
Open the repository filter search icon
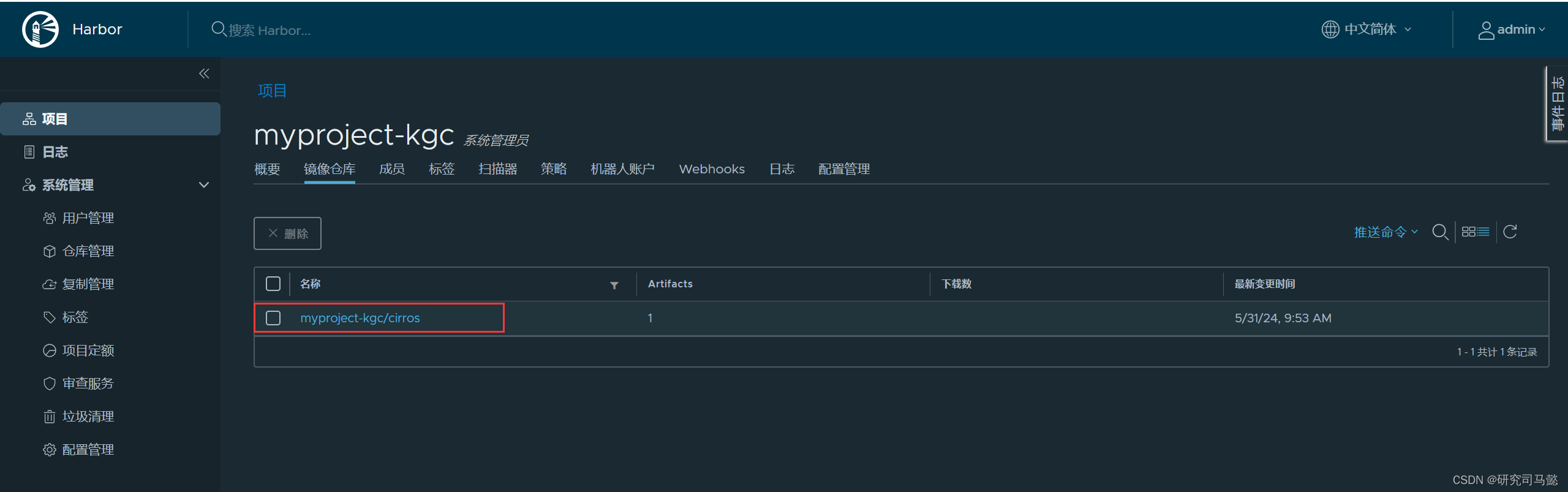click(1440, 232)
